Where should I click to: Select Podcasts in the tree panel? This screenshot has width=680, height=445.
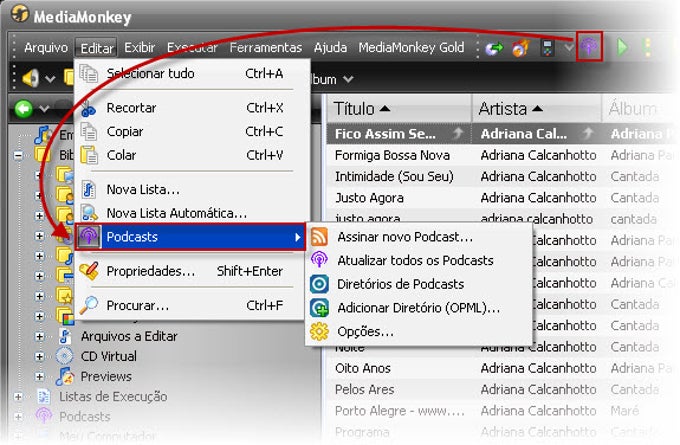(x=85, y=416)
